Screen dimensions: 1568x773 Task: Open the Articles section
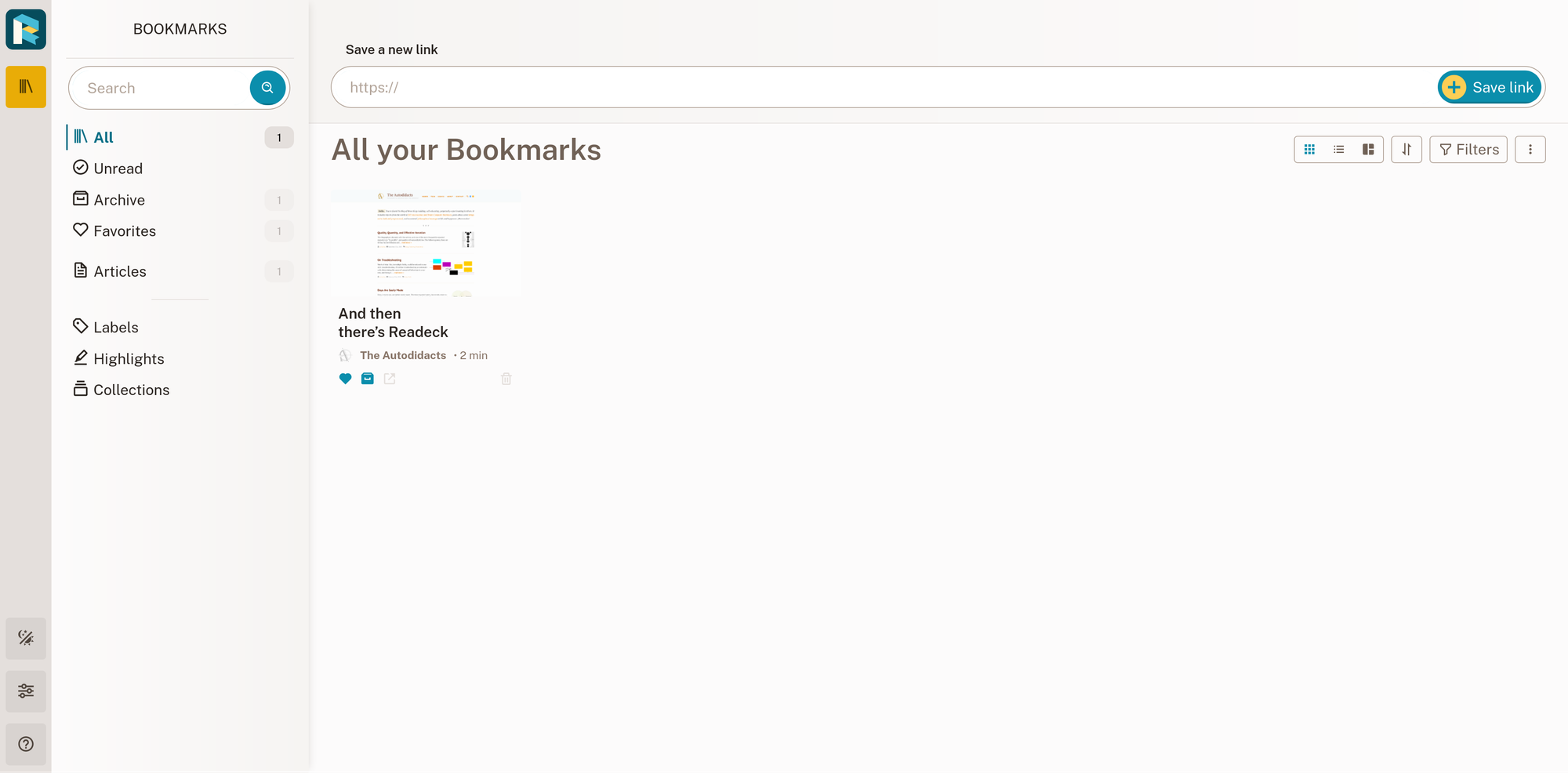pos(119,271)
